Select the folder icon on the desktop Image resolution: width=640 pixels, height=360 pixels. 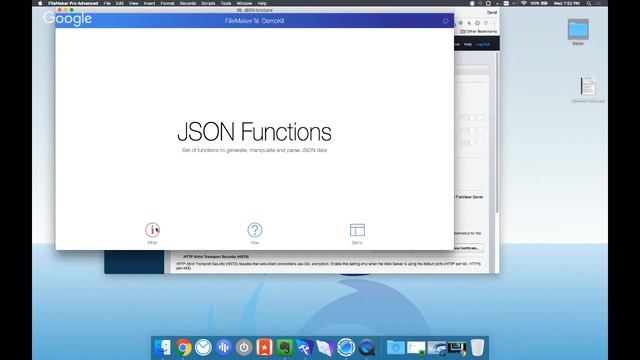point(578,29)
